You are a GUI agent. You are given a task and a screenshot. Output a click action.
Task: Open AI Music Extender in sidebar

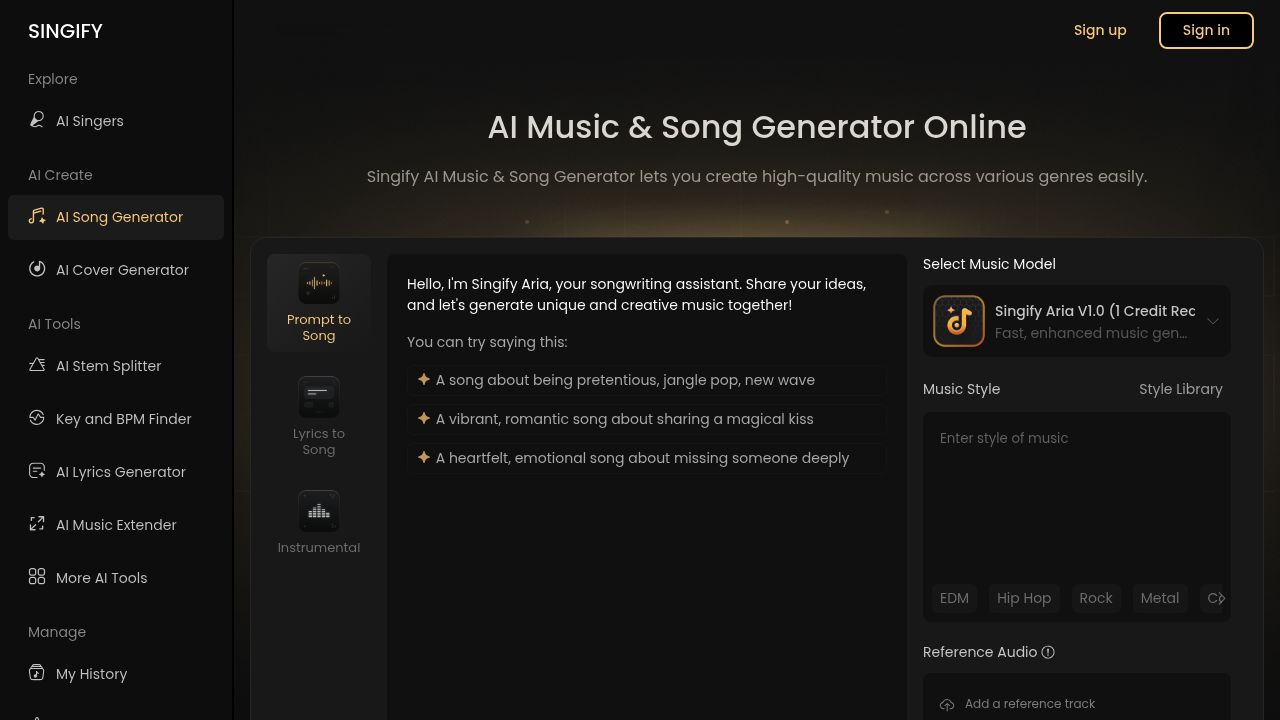click(x=116, y=525)
